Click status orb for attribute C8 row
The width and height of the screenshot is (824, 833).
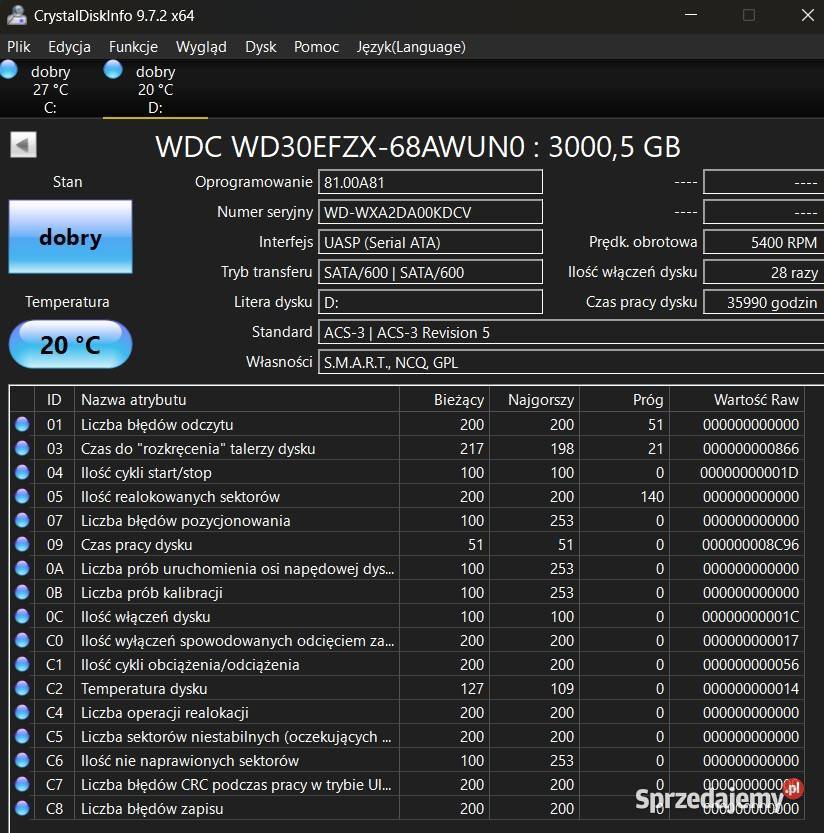point(22,808)
